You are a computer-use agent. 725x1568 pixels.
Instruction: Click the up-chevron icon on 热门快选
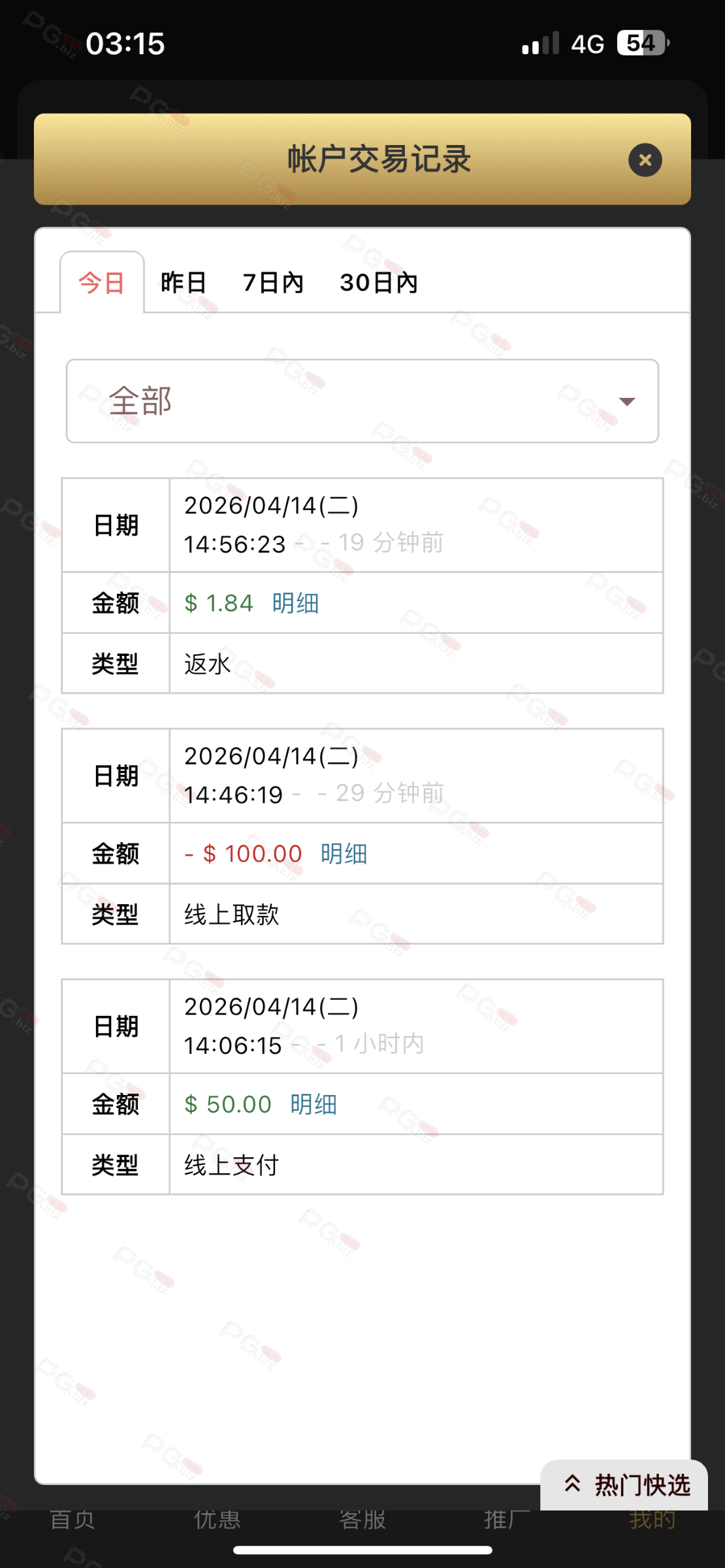coord(573,1484)
